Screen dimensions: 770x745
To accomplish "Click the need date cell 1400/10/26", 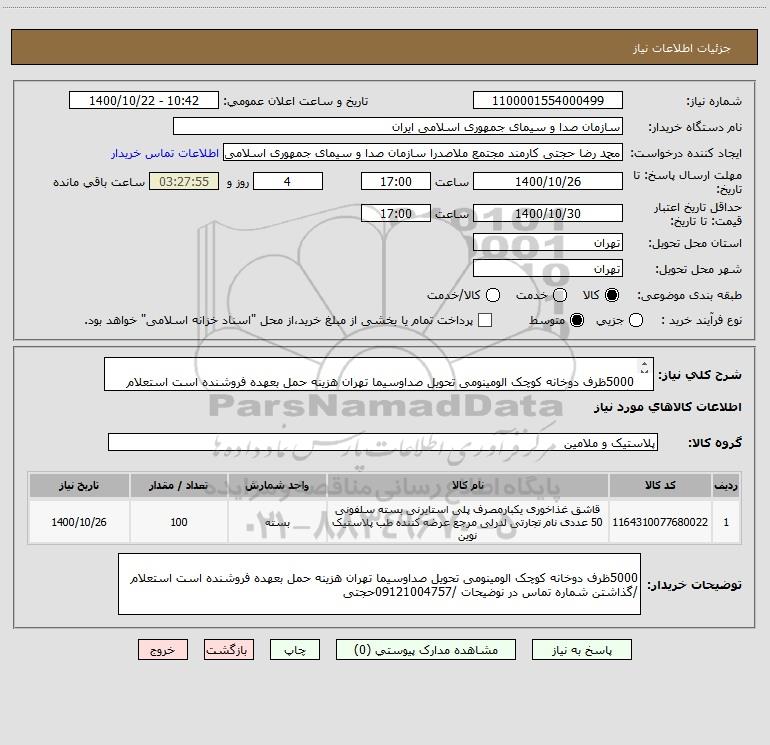I will (79, 522).
